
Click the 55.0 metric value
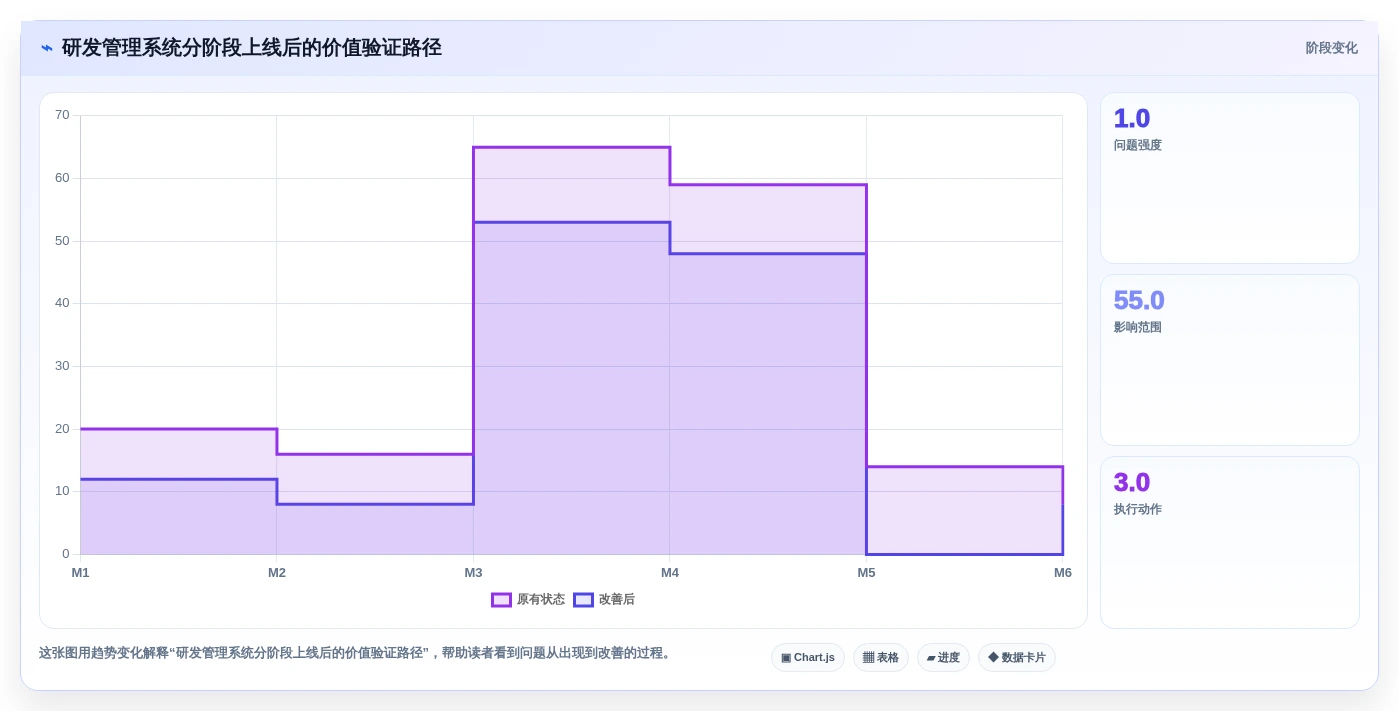(1139, 300)
